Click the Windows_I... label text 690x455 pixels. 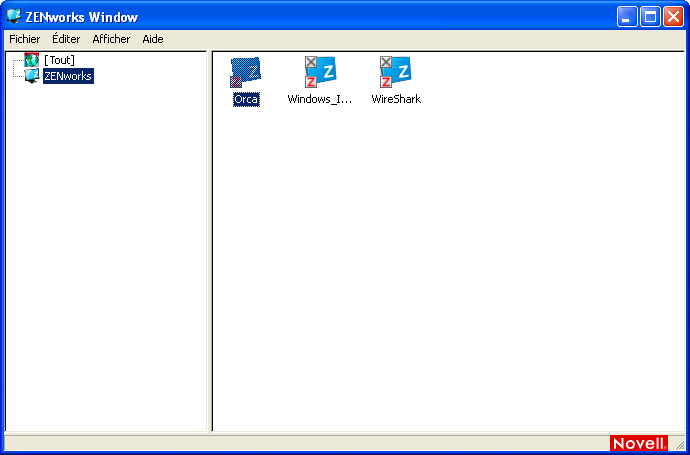coord(320,99)
